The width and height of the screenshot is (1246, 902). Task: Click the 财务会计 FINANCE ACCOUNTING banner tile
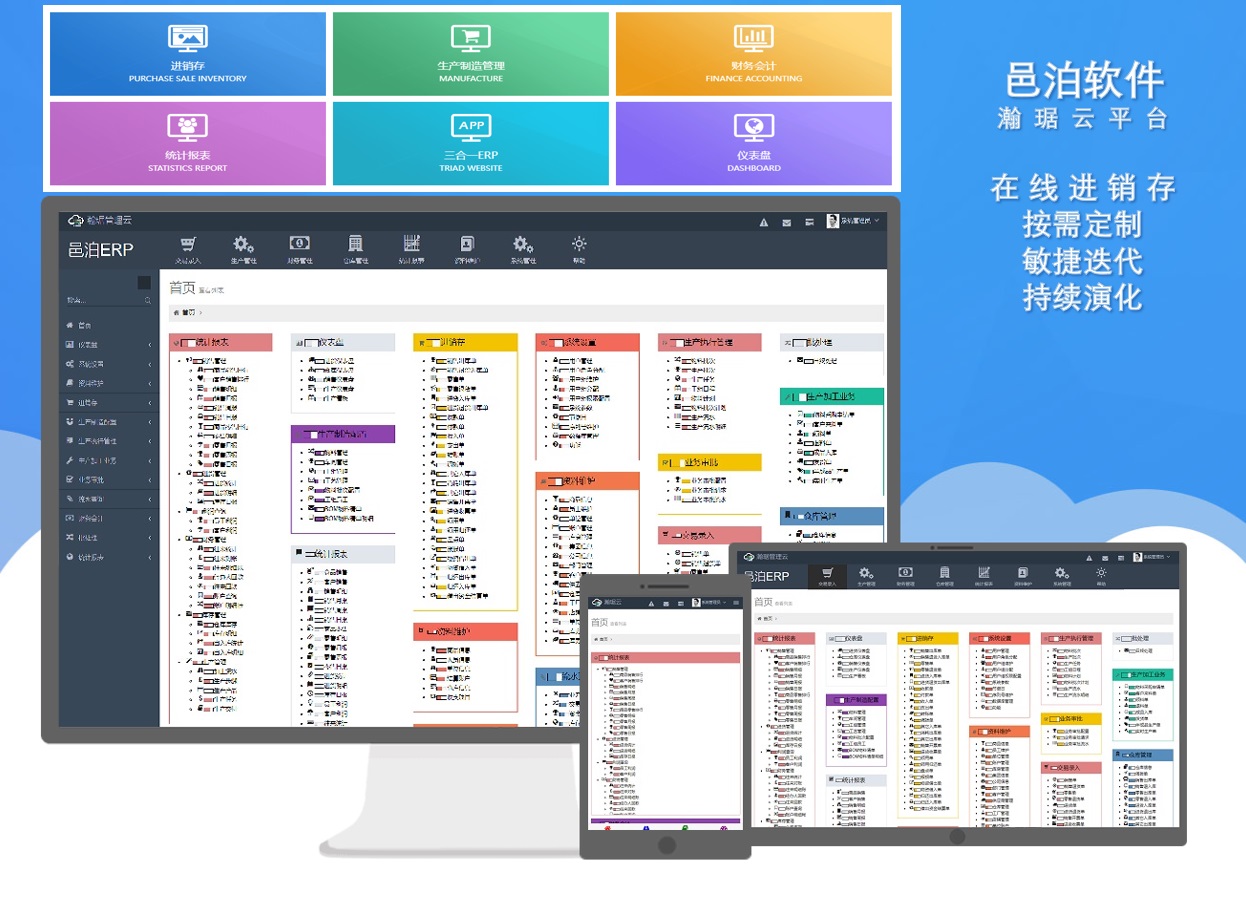tap(753, 54)
